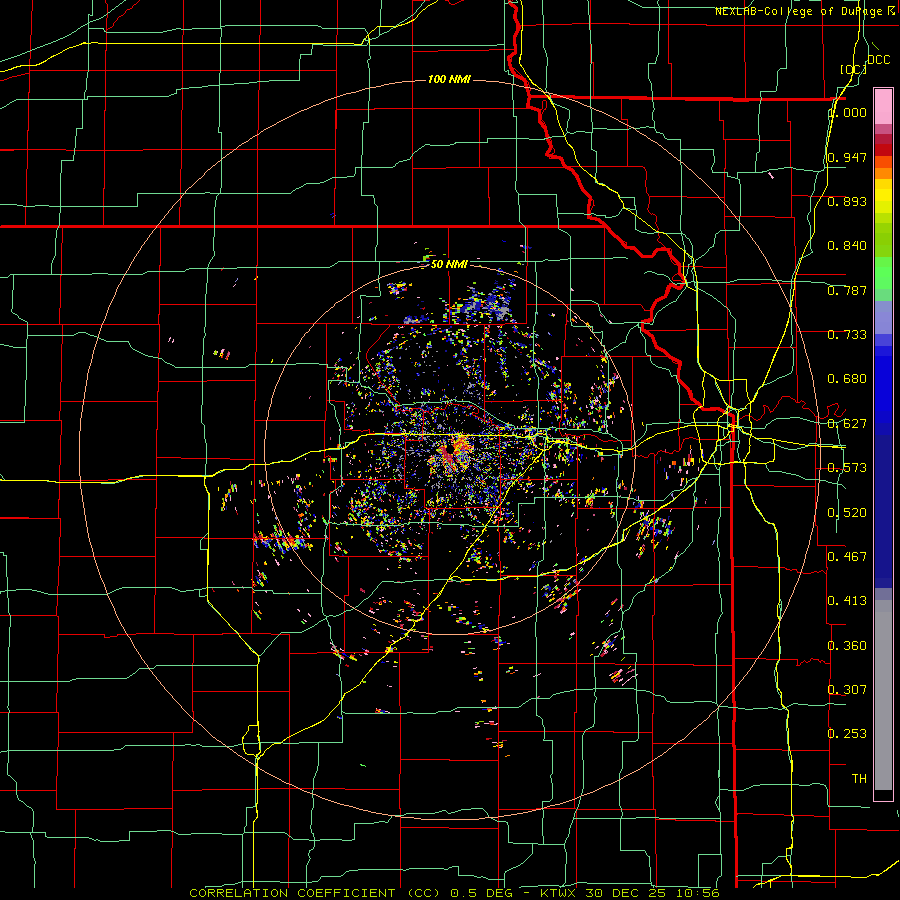900x900 pixels.
Task: Click the 100 NMI range ring label
Action: pyautogui.click(x=449, y=79)
